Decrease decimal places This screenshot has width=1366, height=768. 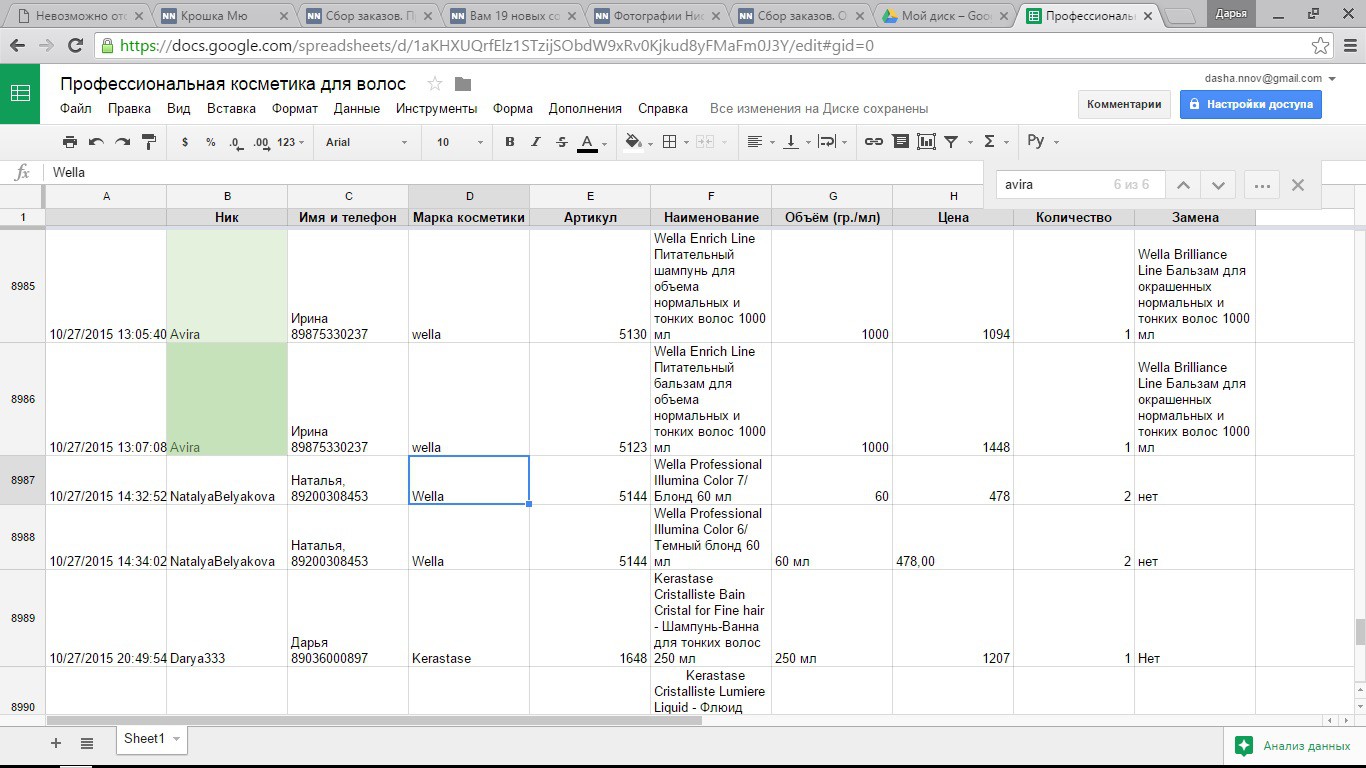click(235, 142)
